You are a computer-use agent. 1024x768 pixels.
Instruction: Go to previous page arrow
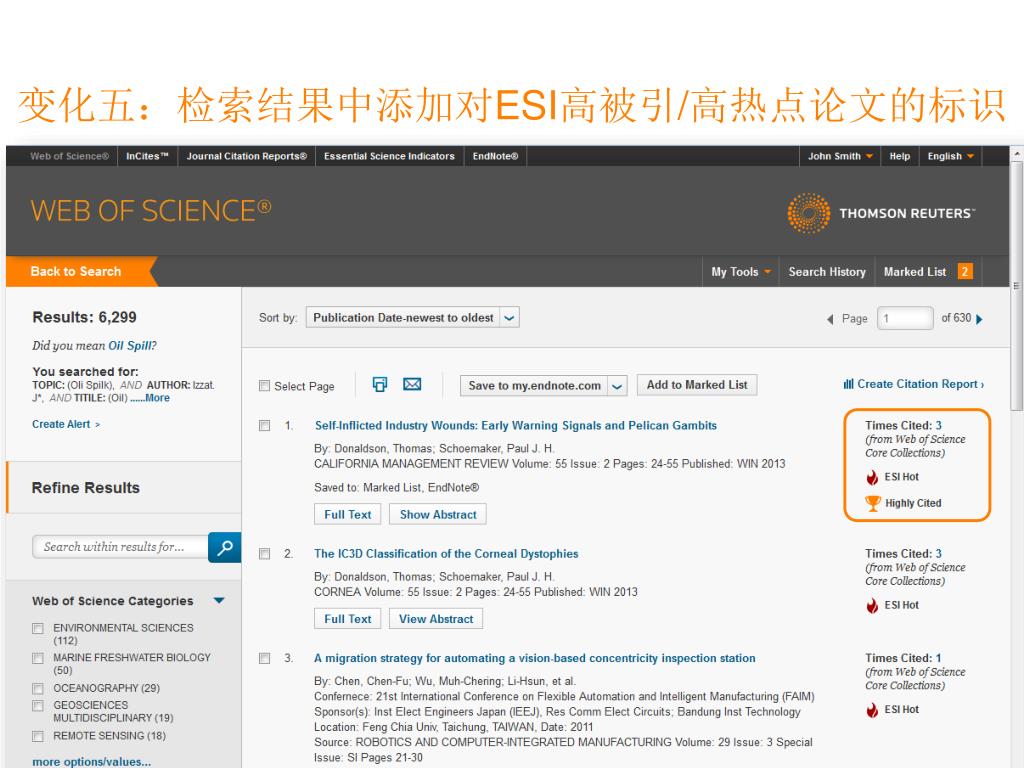pos(830,319)
